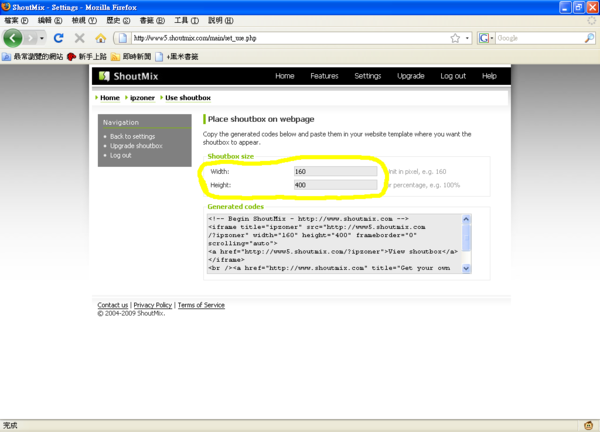This screenshot has width=600, height=432.
Task: Click the page identity icon in address bar
Action: pos(122,38)
